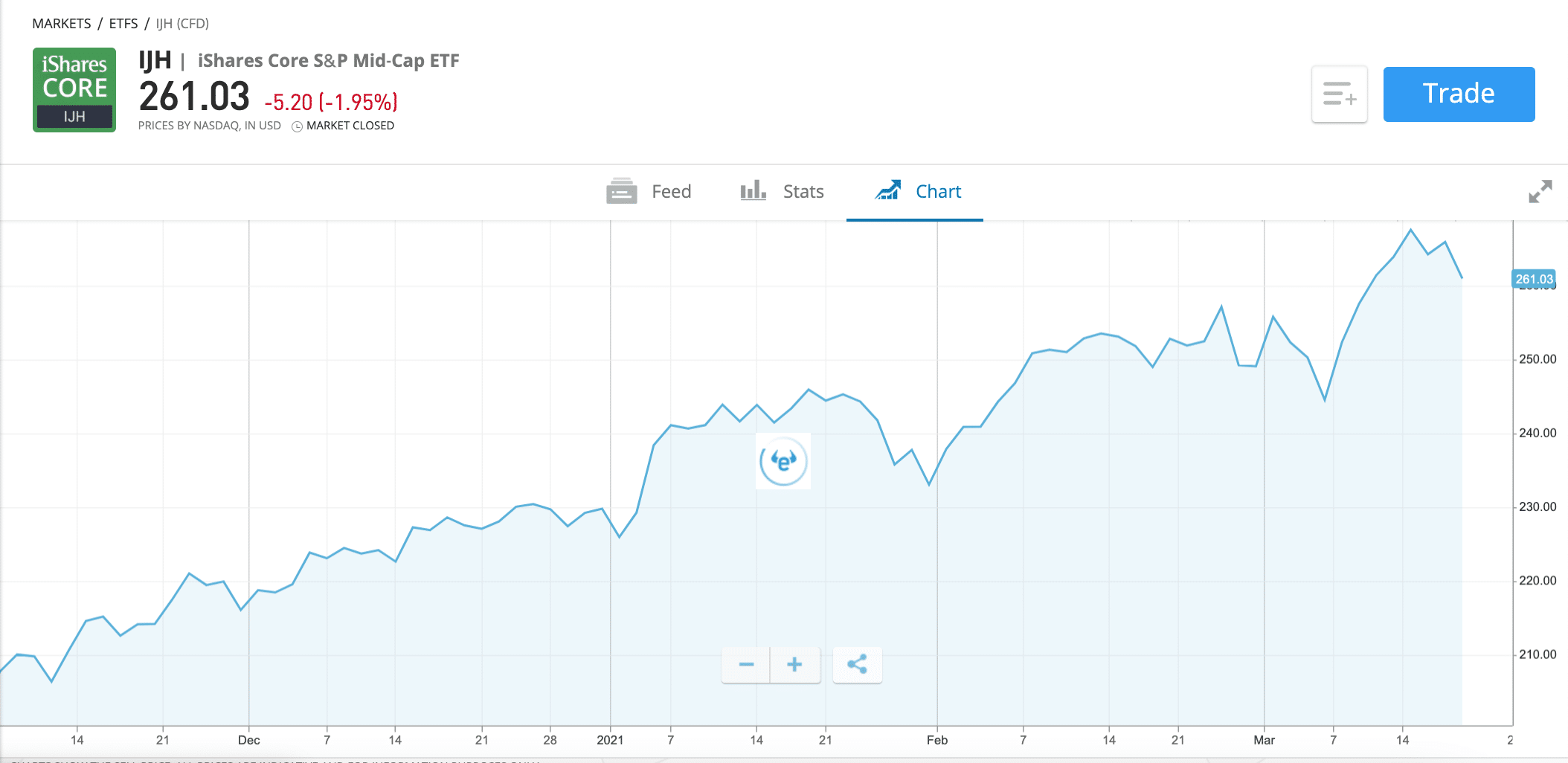
Task: Open the ETFS breadcrumb link
Action: coord(122,23)
